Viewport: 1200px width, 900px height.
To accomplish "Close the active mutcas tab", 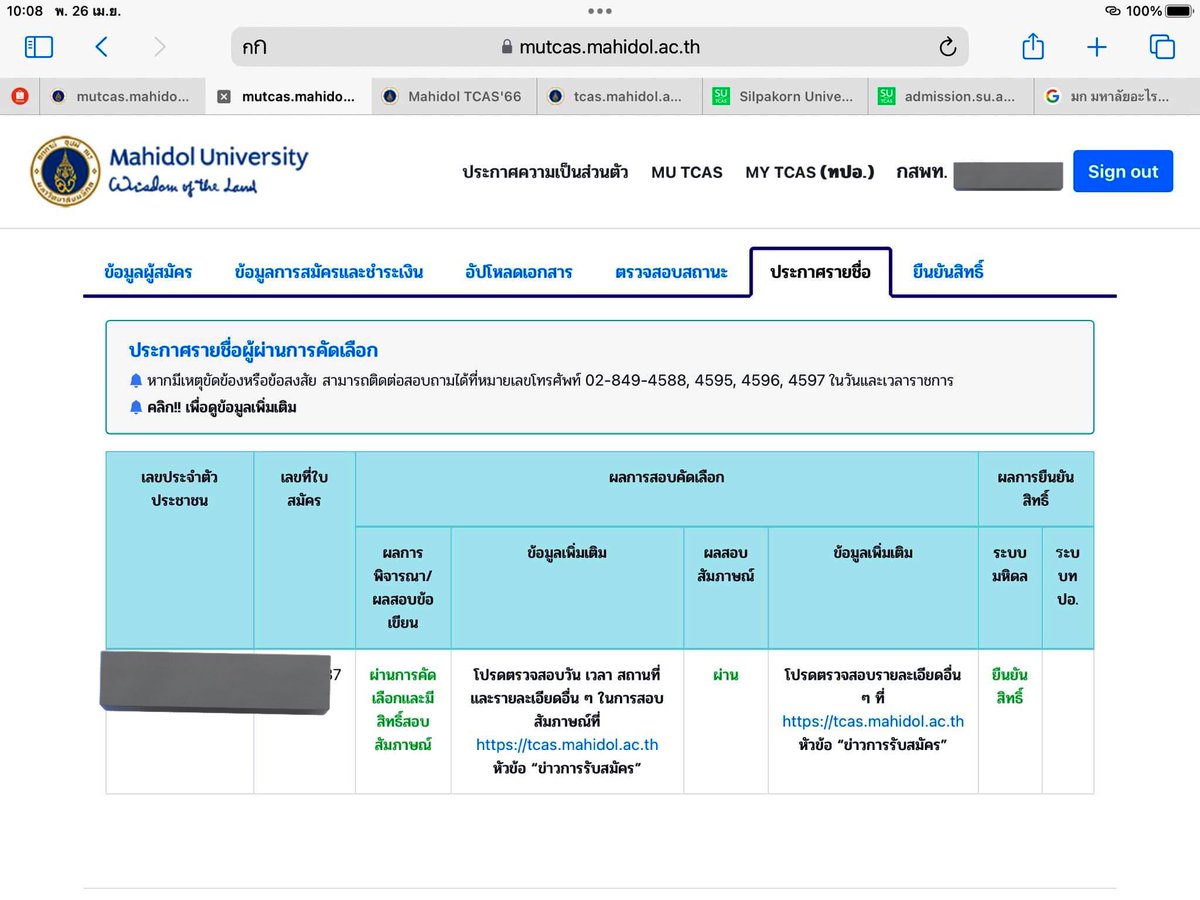I will click(x=224, y=97).
